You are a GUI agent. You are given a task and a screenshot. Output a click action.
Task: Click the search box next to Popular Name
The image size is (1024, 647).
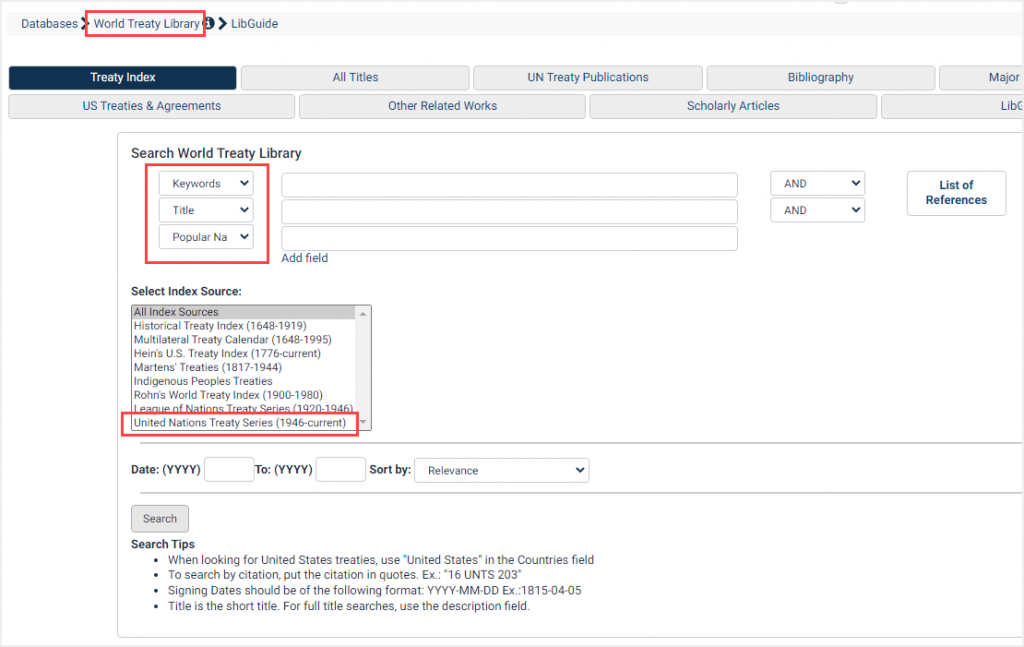click(x=509, y=238)
